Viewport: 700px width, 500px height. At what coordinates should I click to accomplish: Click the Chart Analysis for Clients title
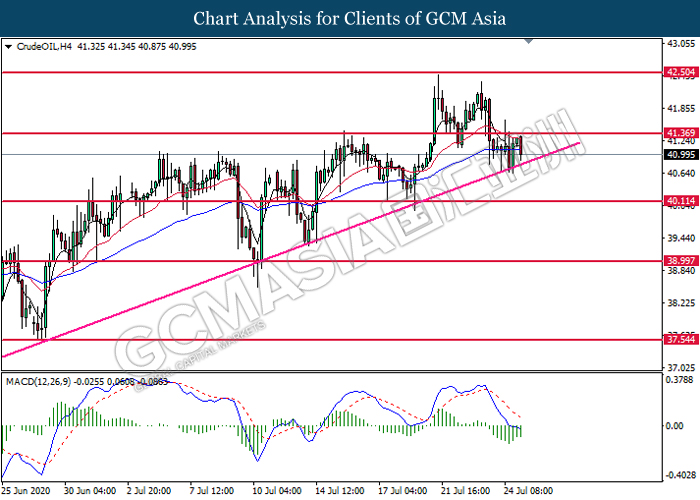(350, 18)
